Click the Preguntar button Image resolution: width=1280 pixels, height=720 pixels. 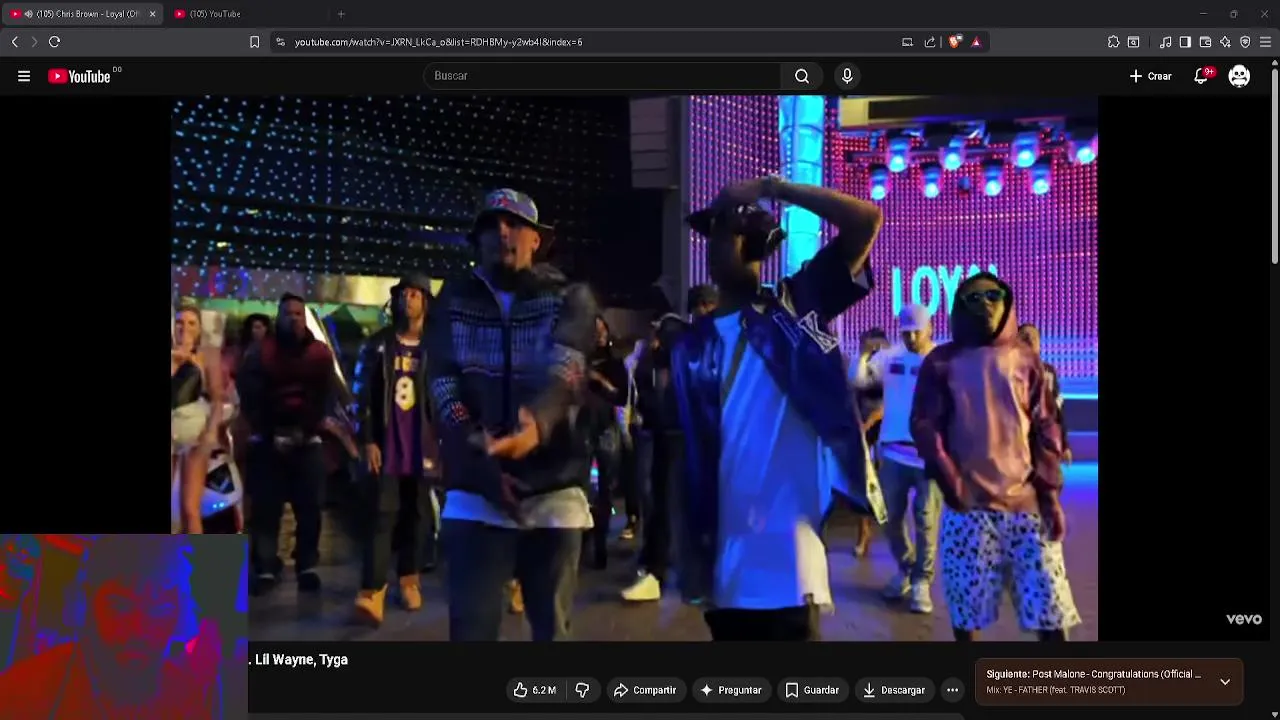coord(731,690)
